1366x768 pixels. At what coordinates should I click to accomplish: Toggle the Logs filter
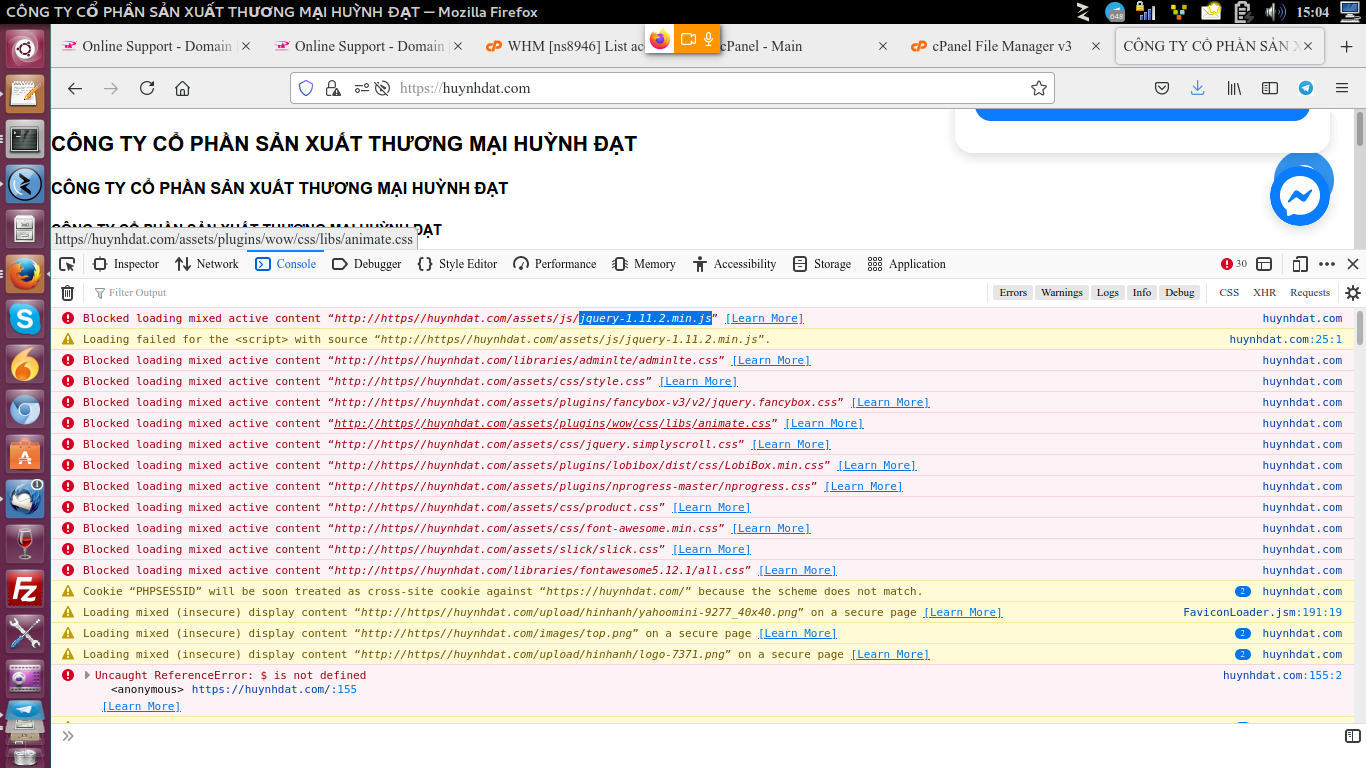click(x=1107, y=292)
